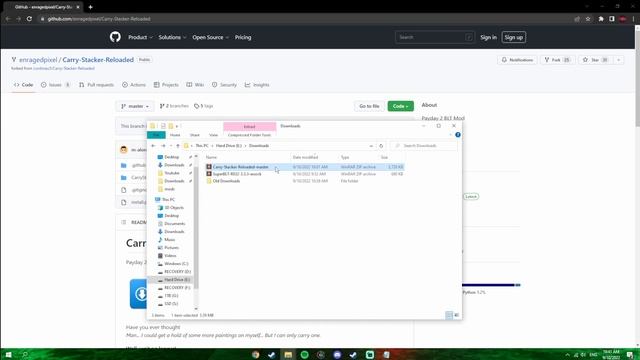
Task: Go up one folder in Explorer
Action: pos(178,146)
